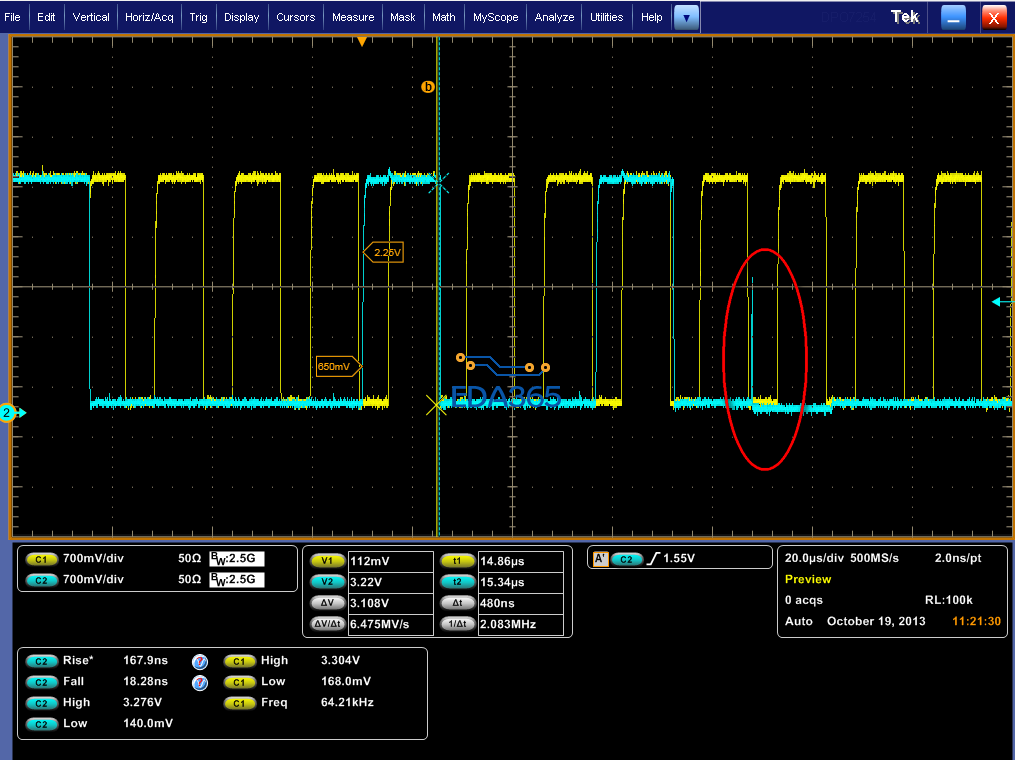1015x760 pixels.
Task: Click the info icon beside Rise measurement
Action: (x=199, y=661)
